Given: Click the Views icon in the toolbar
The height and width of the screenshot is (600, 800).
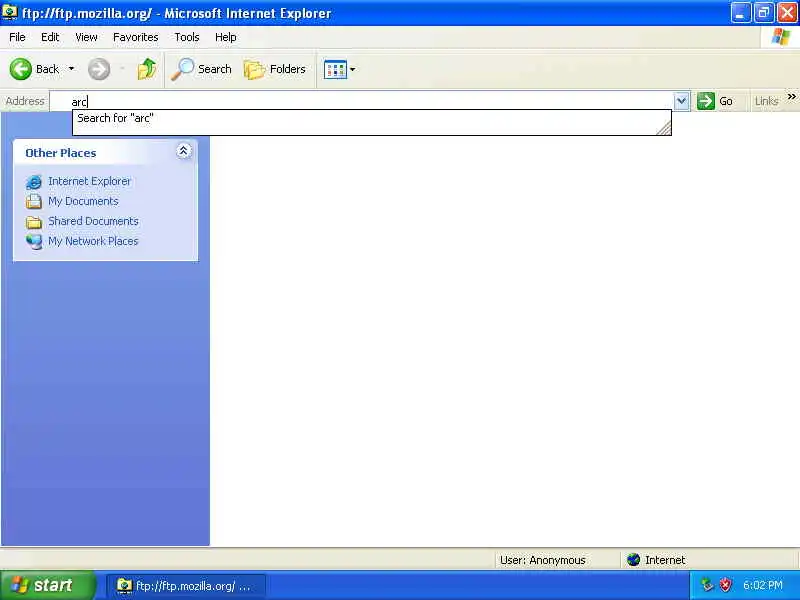Looking at the screenshot, I should pyautogui.click(x=335, y=69).
